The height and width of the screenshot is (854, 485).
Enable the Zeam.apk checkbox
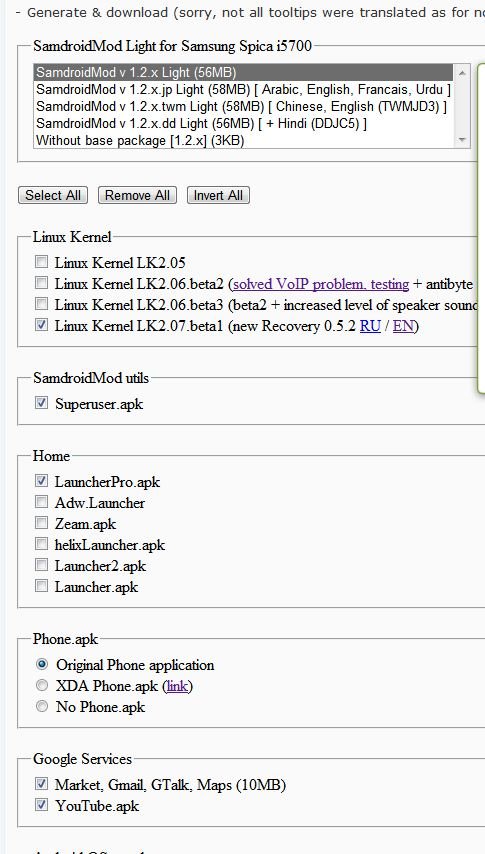pos(41,523)
